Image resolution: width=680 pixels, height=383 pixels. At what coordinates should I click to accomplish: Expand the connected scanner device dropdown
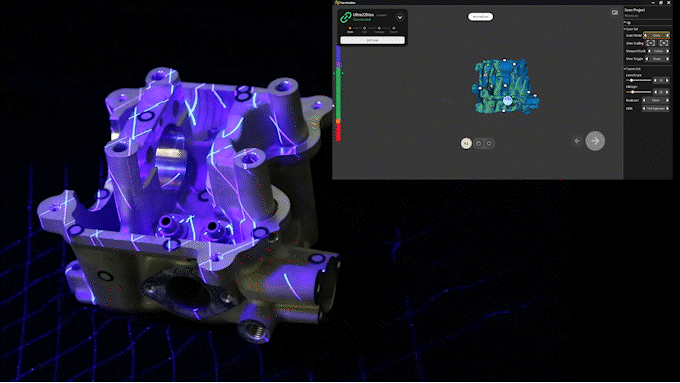coord(400,17)
